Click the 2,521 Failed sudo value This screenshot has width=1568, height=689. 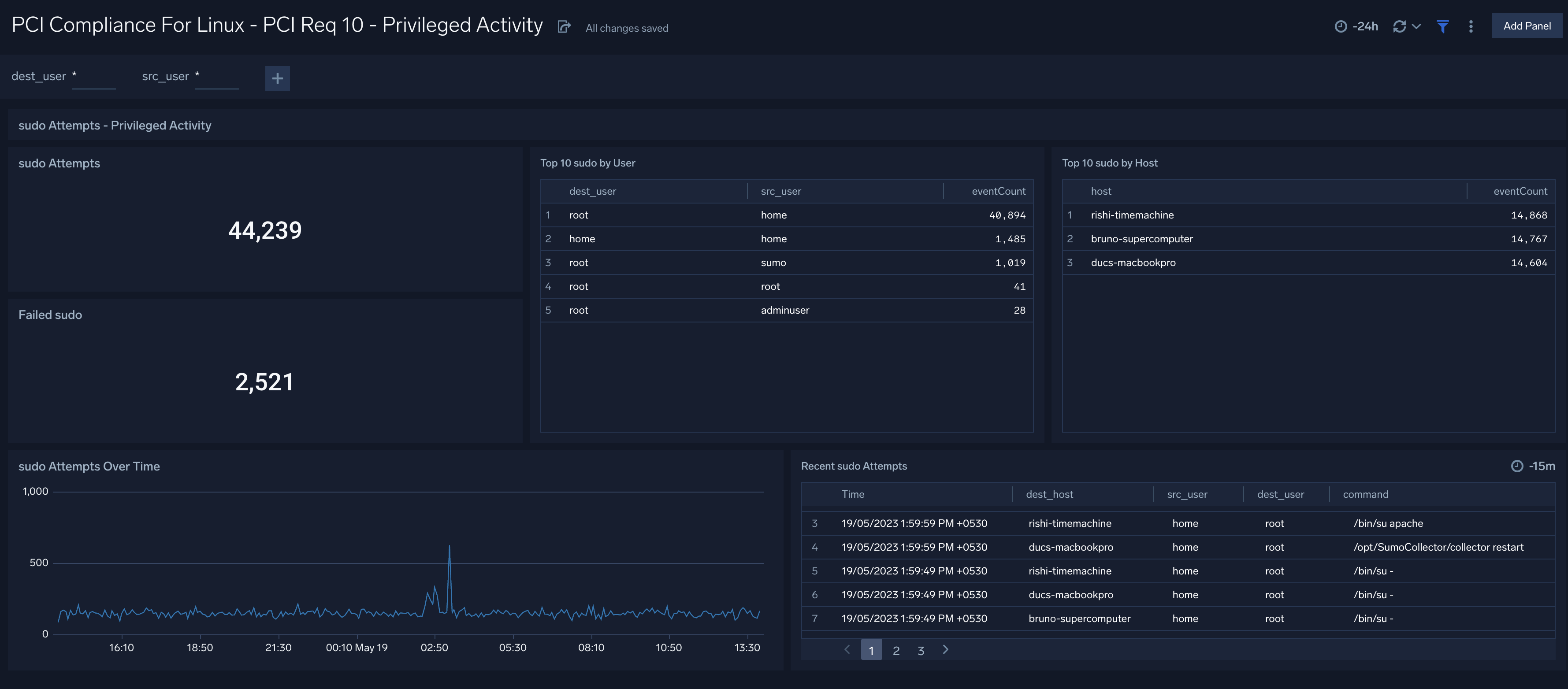coord(264,382)
